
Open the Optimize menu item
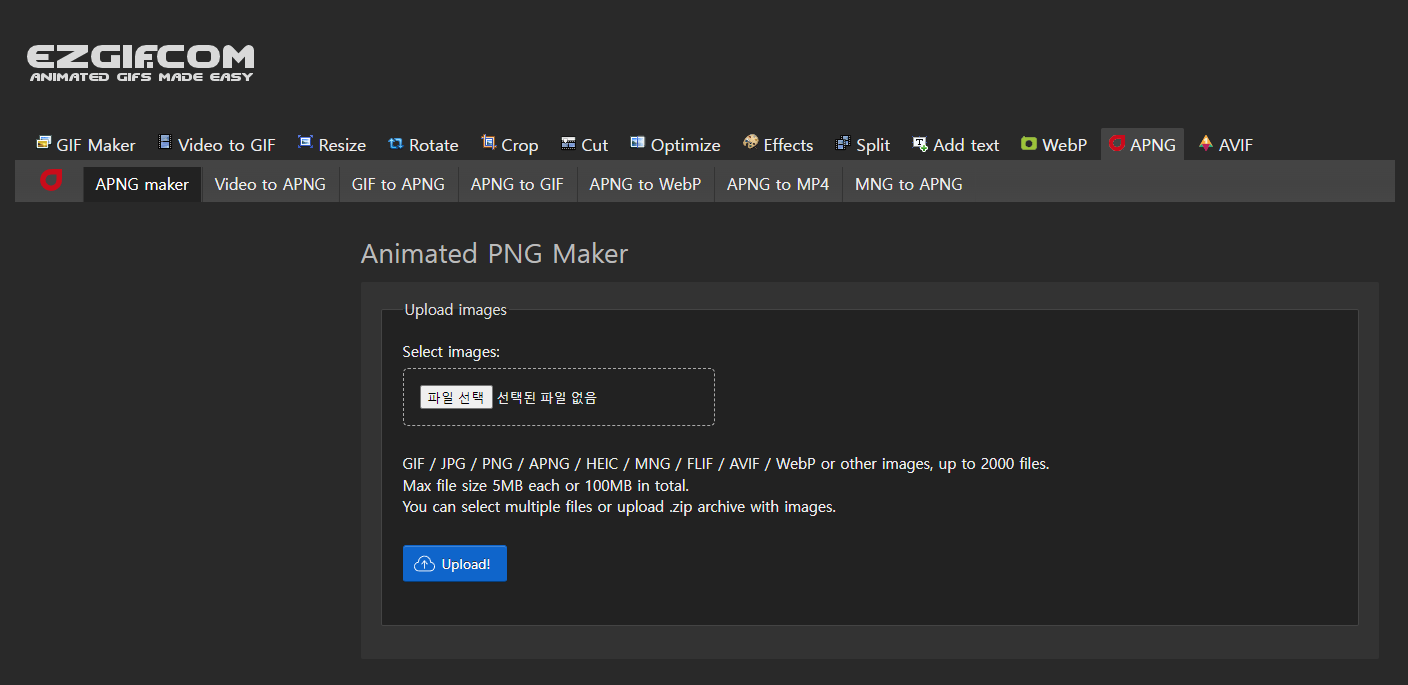(675, 145)
